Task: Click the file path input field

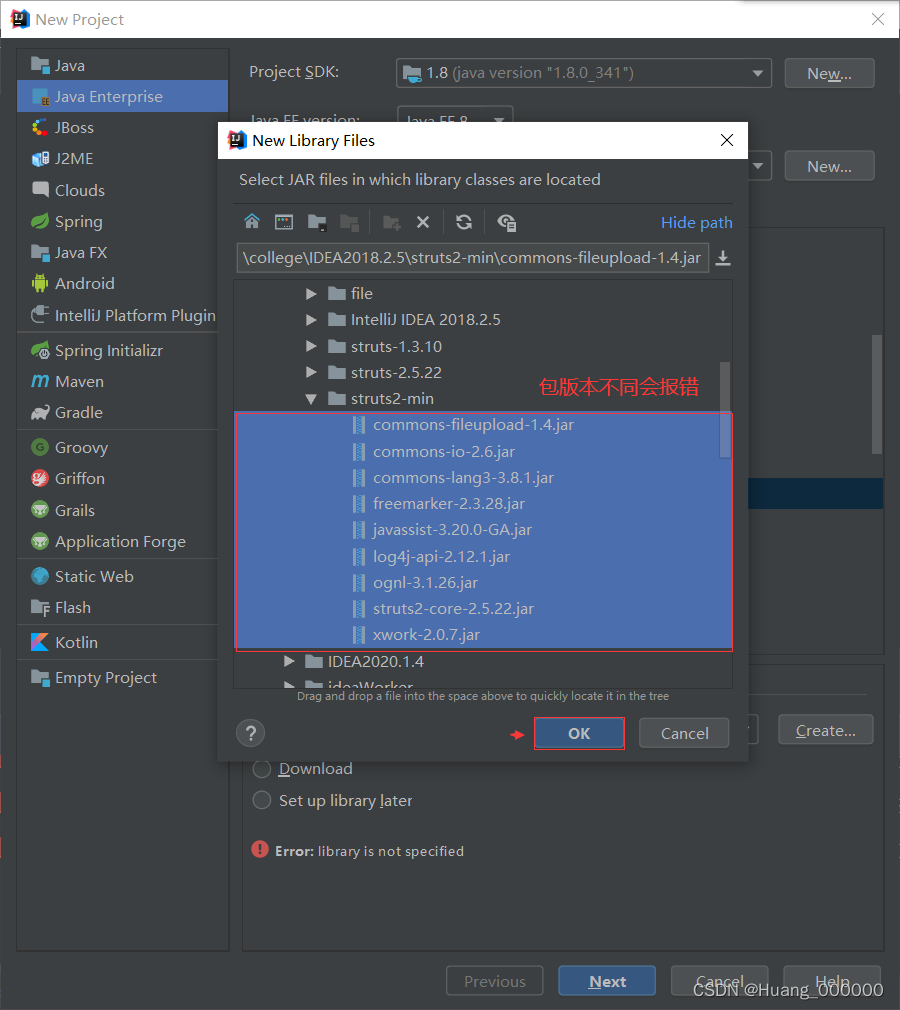Action: click(x=473, y=258)
